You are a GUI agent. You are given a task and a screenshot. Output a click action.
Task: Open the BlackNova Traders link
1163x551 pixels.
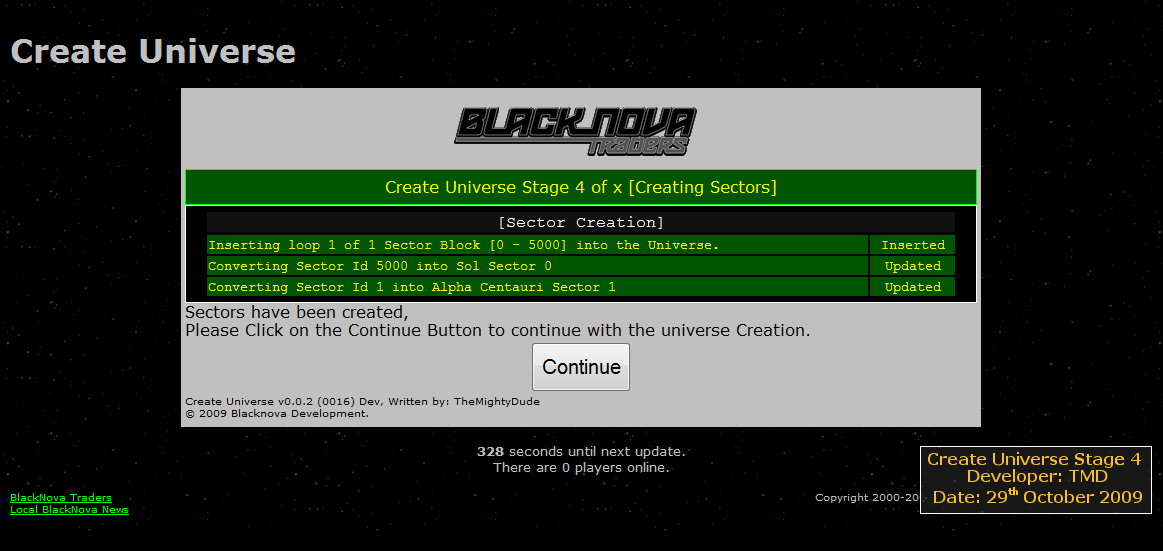click(x=61, y=498)
